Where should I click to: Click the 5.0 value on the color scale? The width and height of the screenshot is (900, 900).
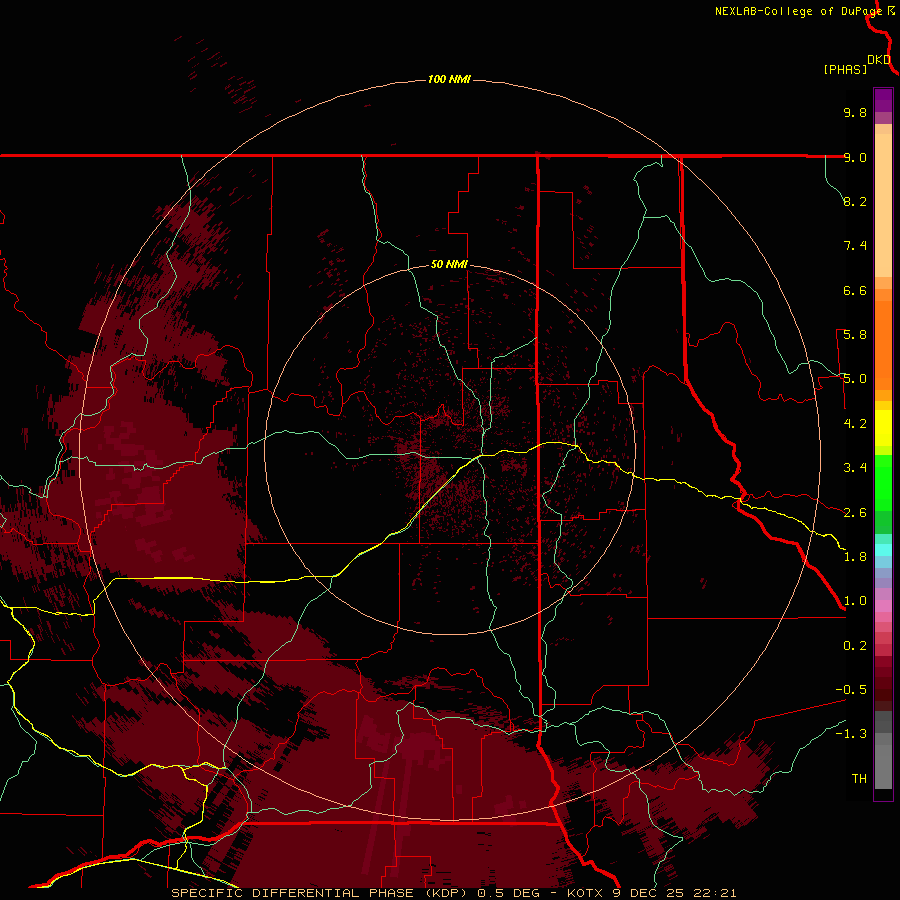855,379
